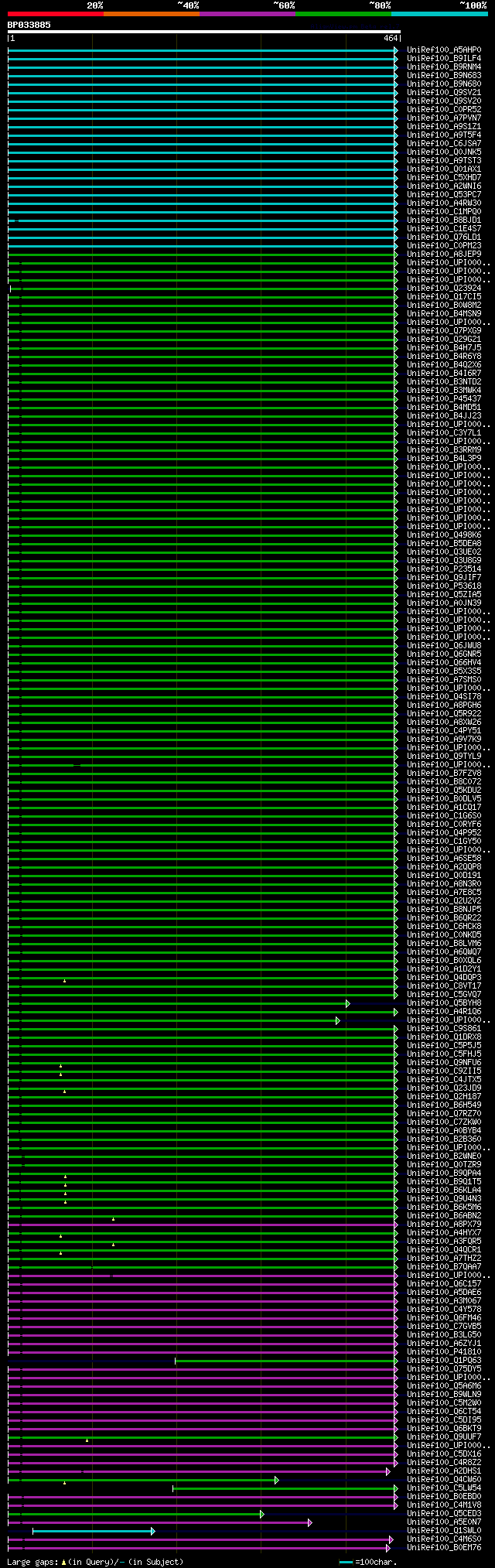Select hit label UniRef100_Q4CW60
495x1568 pixels.
pyautogui.click(x=444, y=1480)
